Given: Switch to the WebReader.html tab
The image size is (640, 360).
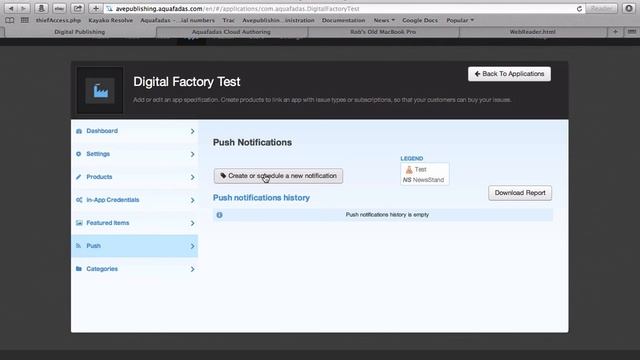Looking at the screenshot, I should [x=533, y=32].
